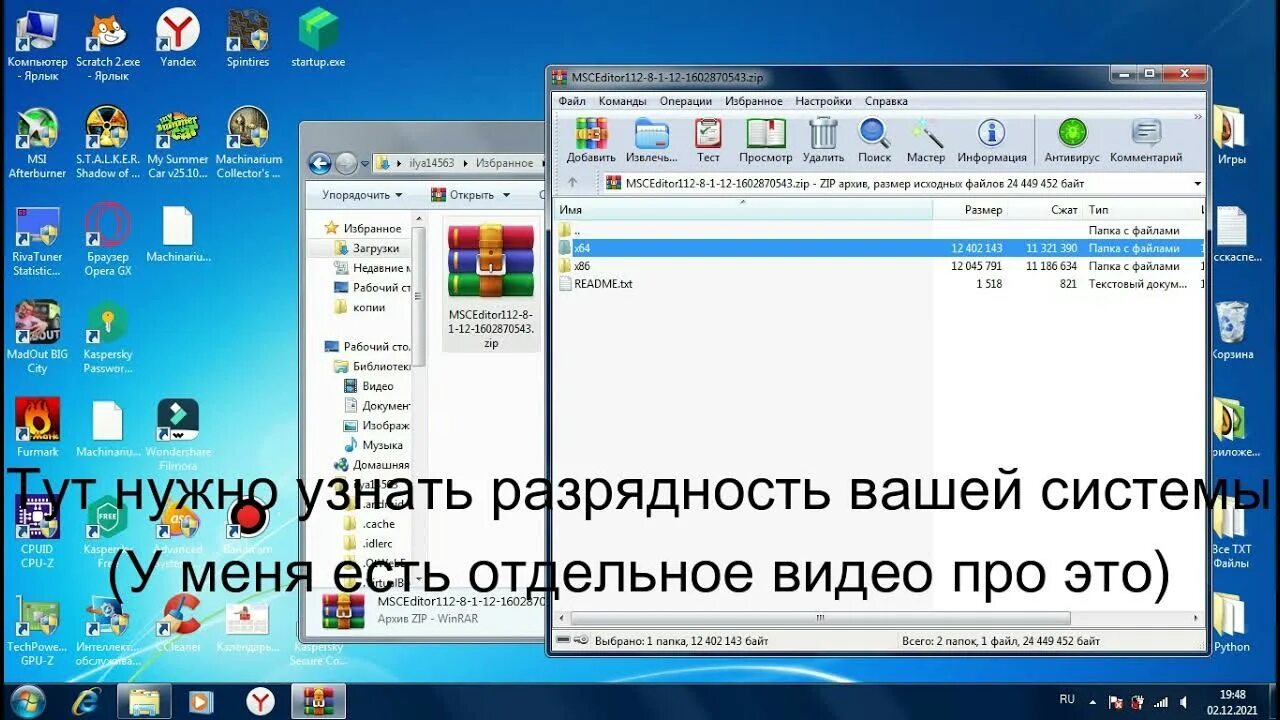Open Браузер Opera GX desktop shortcut
This screenshot has width=1280, height=720.
pos(108,241)
